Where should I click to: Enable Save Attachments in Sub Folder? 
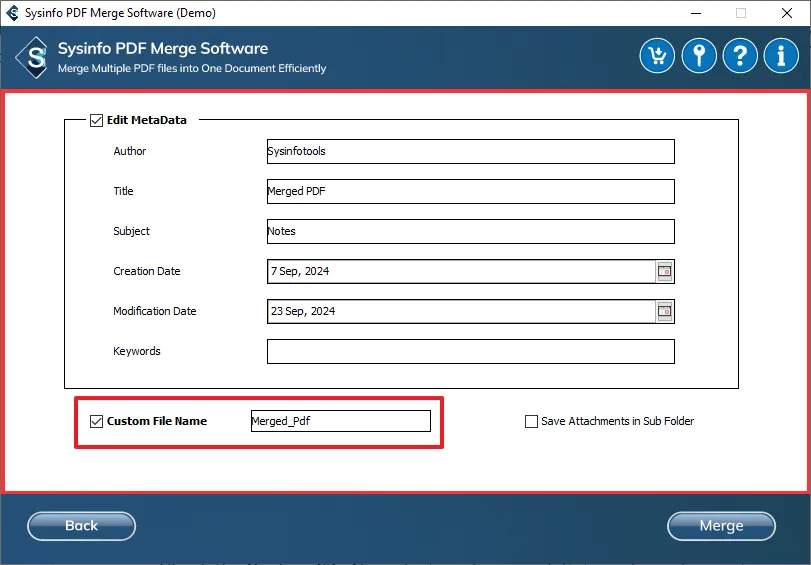pos(531,421)
